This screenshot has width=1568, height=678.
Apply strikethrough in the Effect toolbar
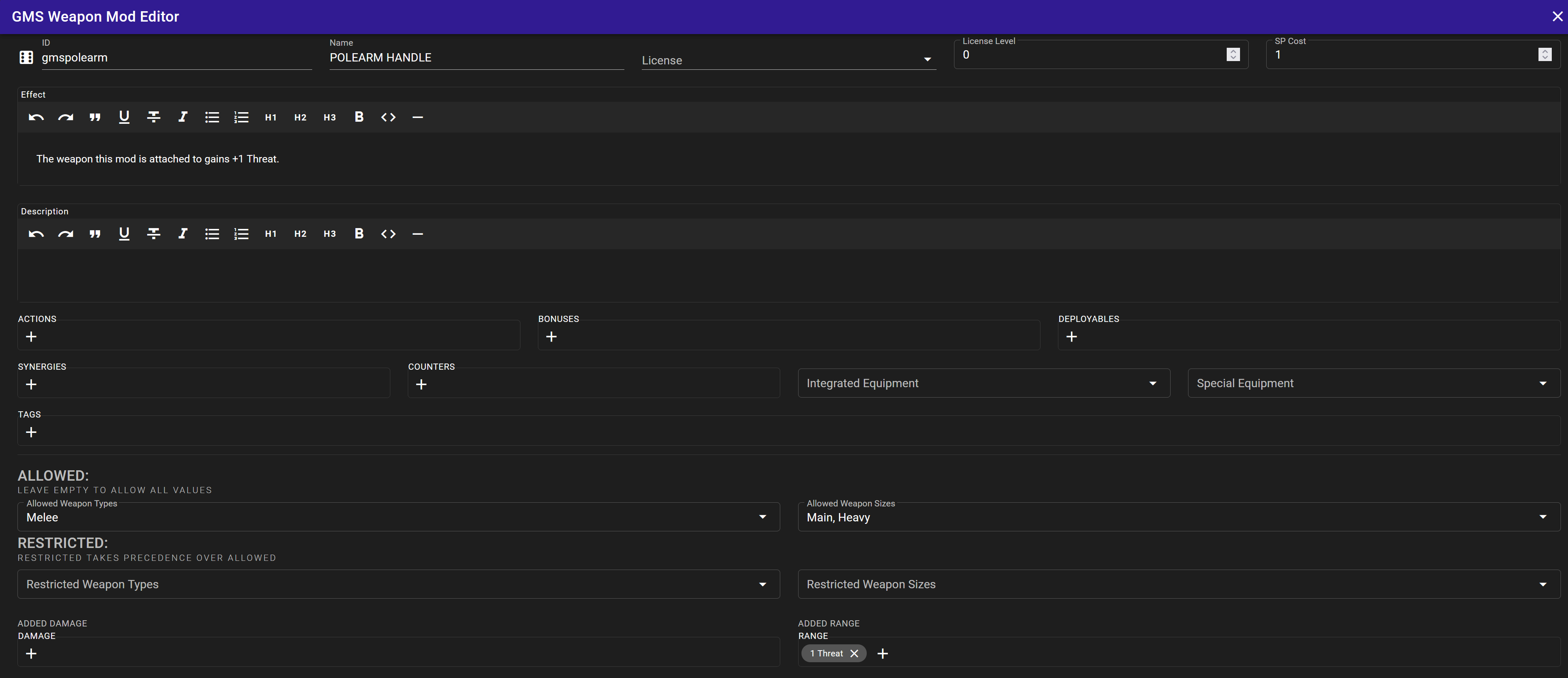153,117
